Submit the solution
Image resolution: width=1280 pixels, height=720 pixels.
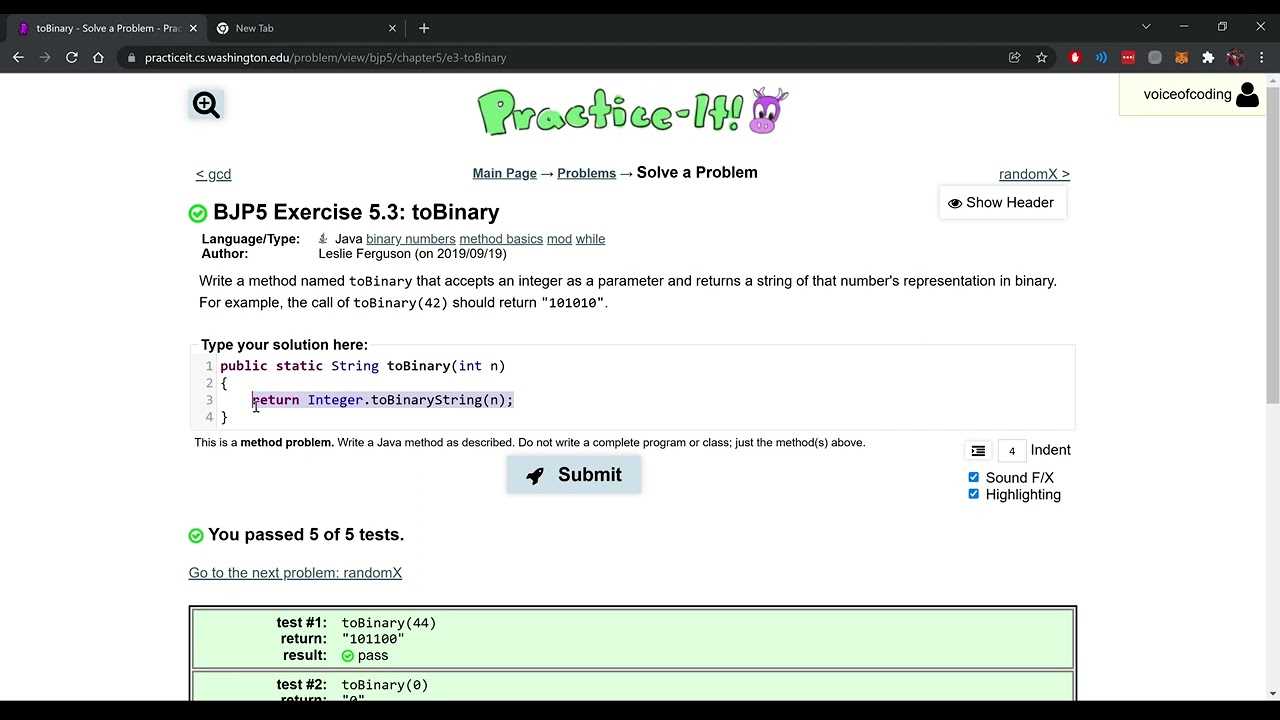click(574, 475)
